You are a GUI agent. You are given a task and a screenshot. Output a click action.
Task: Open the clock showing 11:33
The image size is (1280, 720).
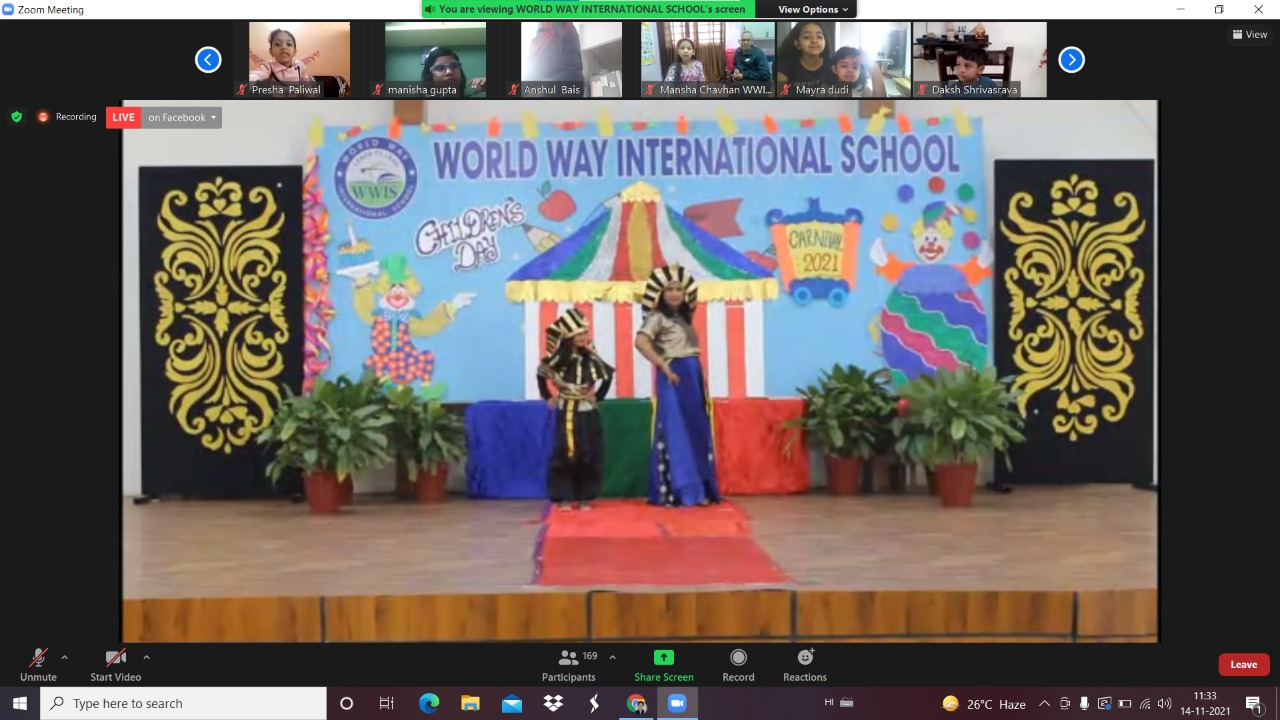click(1205, 704)
